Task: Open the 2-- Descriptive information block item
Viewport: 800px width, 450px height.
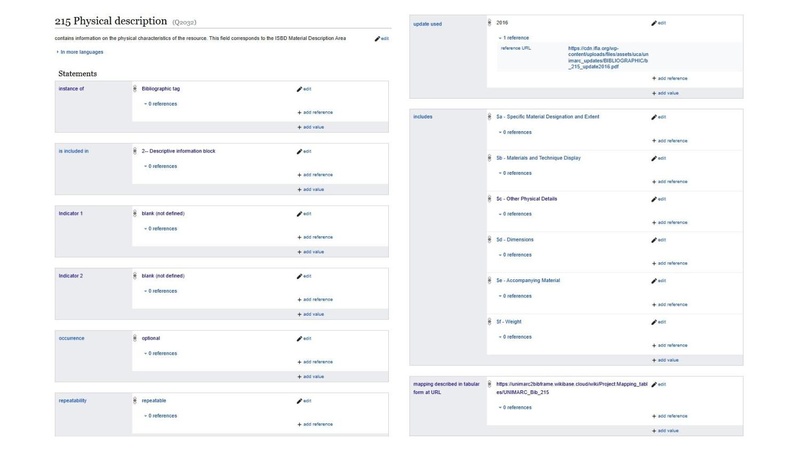Action: (x=179, y=151)
